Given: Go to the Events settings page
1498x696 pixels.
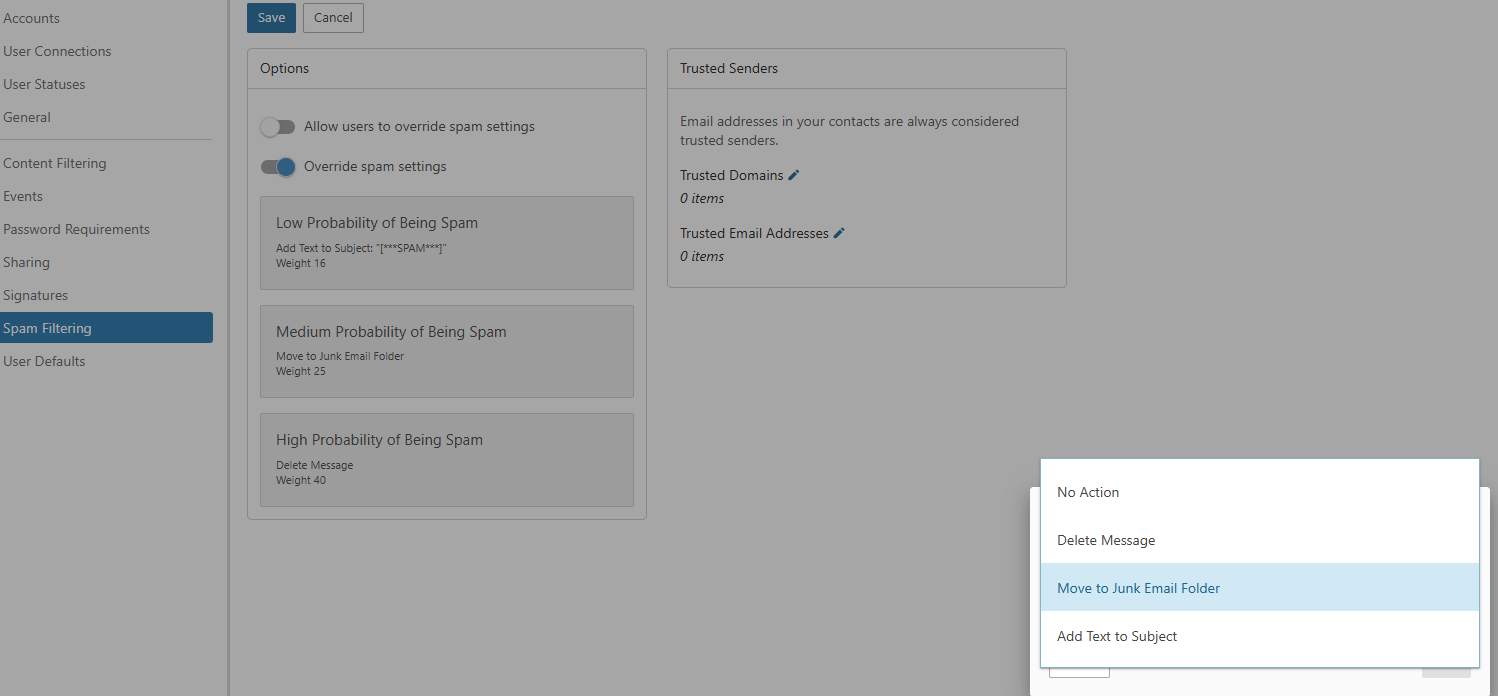Looking at the screenshot, I should pyautogui.click(x=23, y=196).
